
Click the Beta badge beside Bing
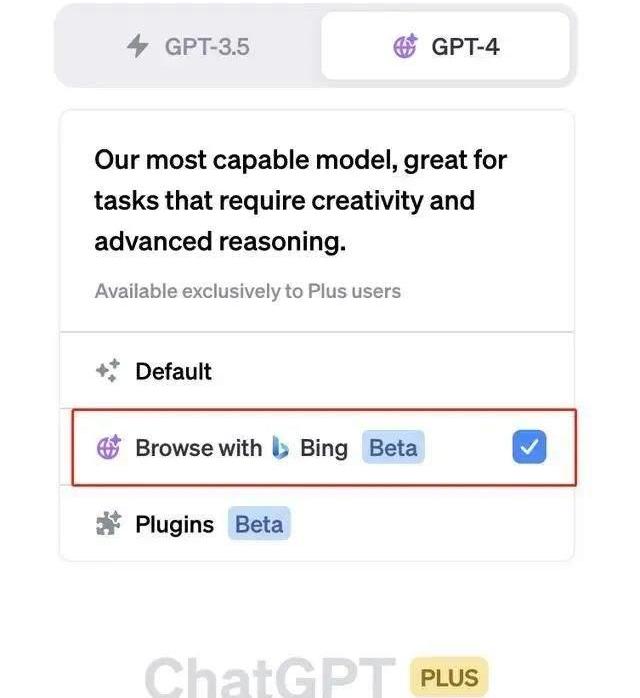coord(393,447)
